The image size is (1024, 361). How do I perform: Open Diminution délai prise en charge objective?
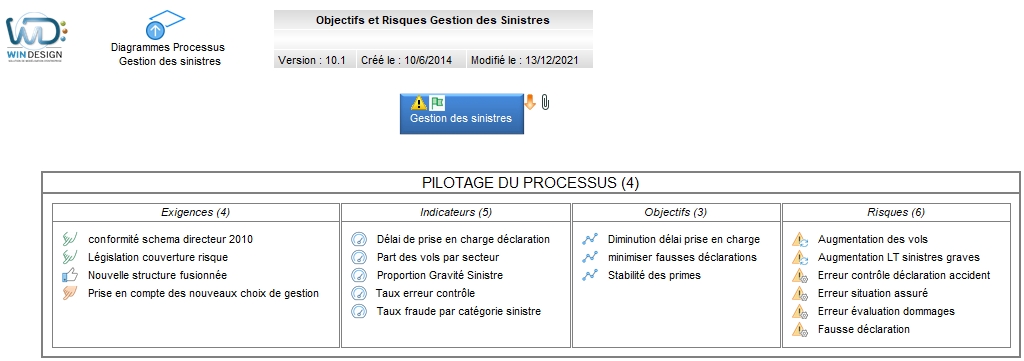(684, 239)
